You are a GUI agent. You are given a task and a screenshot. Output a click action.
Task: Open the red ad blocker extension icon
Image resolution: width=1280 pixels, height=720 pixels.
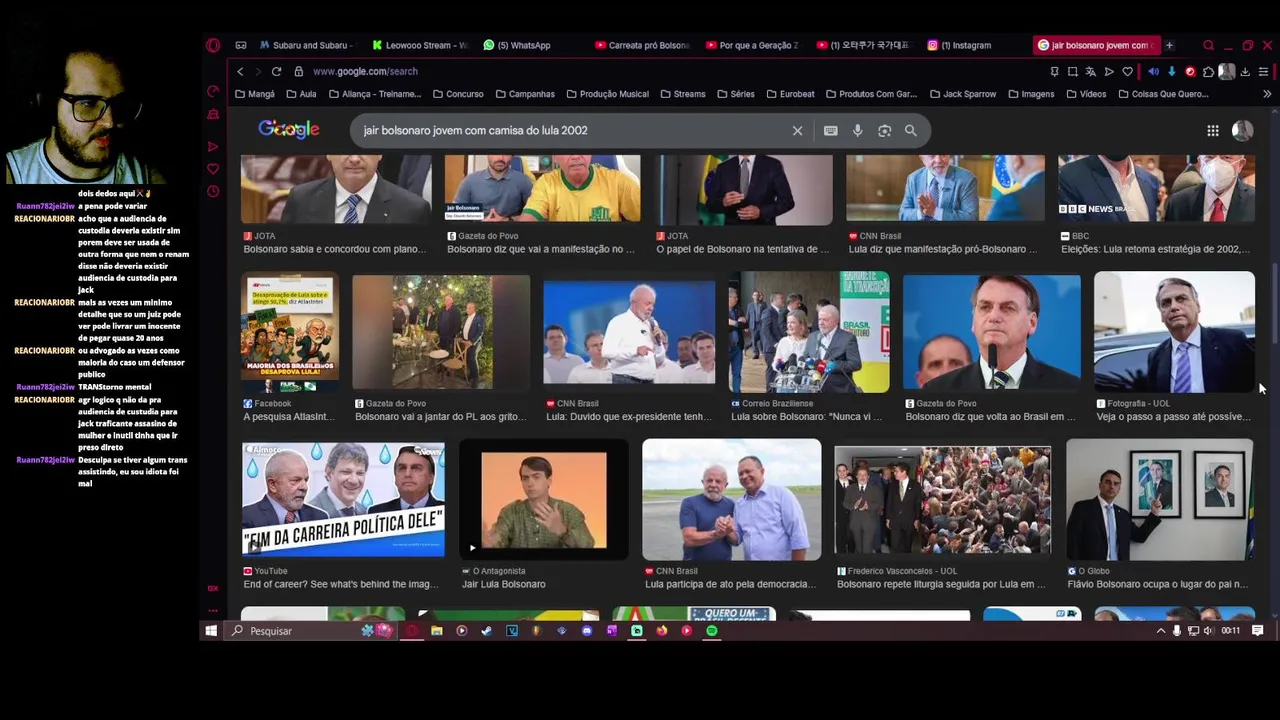click(x=1190, y=72)
